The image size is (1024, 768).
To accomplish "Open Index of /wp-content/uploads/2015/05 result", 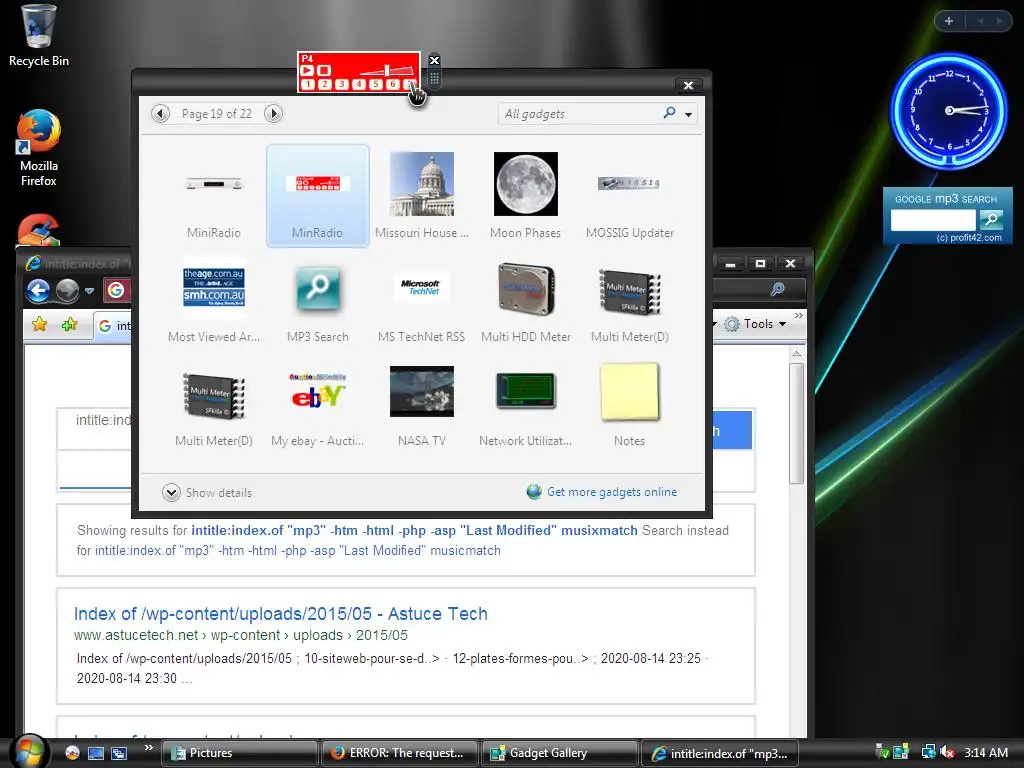I will point(281,614).
